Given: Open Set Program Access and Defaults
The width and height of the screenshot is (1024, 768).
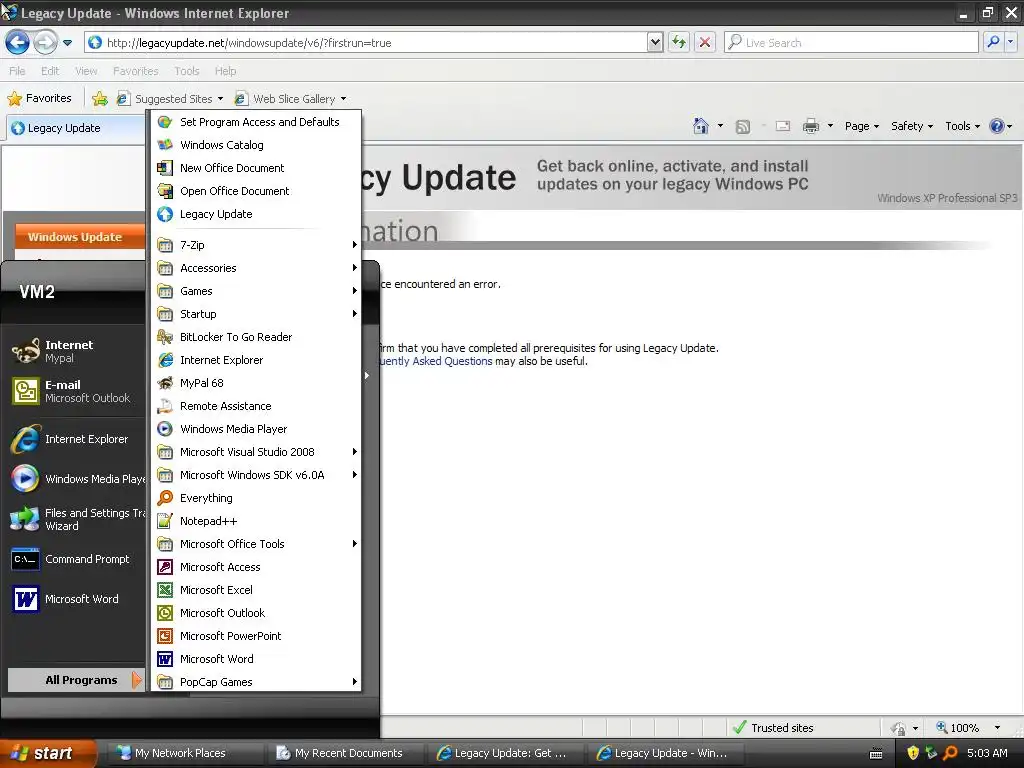Looking at the screenshot, I should [256, 122].
